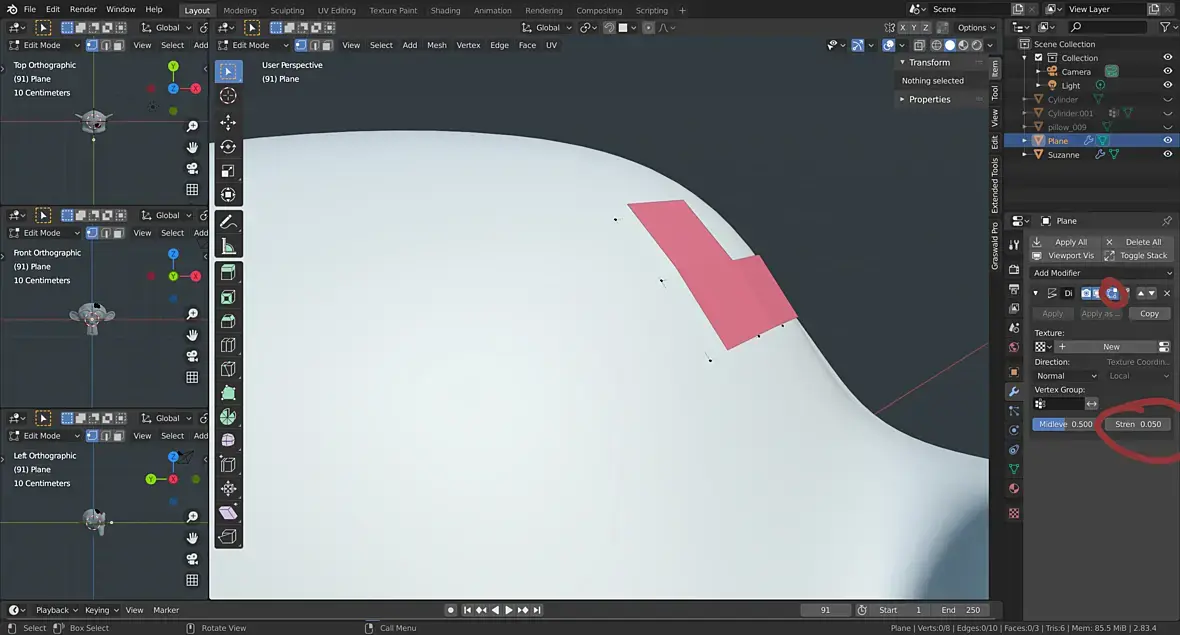Toggle Collection checkbox in outliner

point(1039,58)
